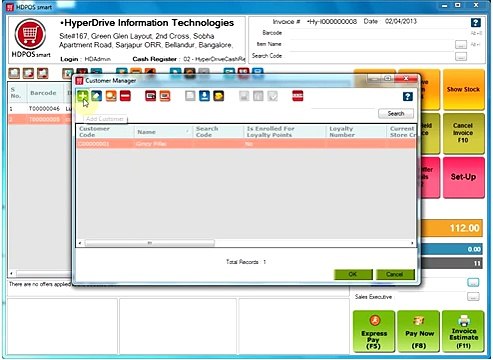Click the Loyalty Number column header
This screenshot has height=360, width=493.
[356, 132]
